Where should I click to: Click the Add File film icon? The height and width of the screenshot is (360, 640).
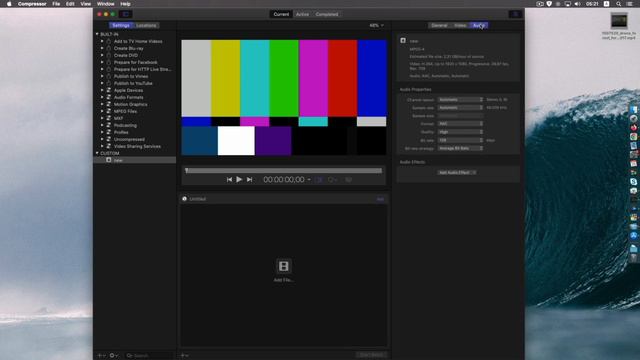[284, 266]
